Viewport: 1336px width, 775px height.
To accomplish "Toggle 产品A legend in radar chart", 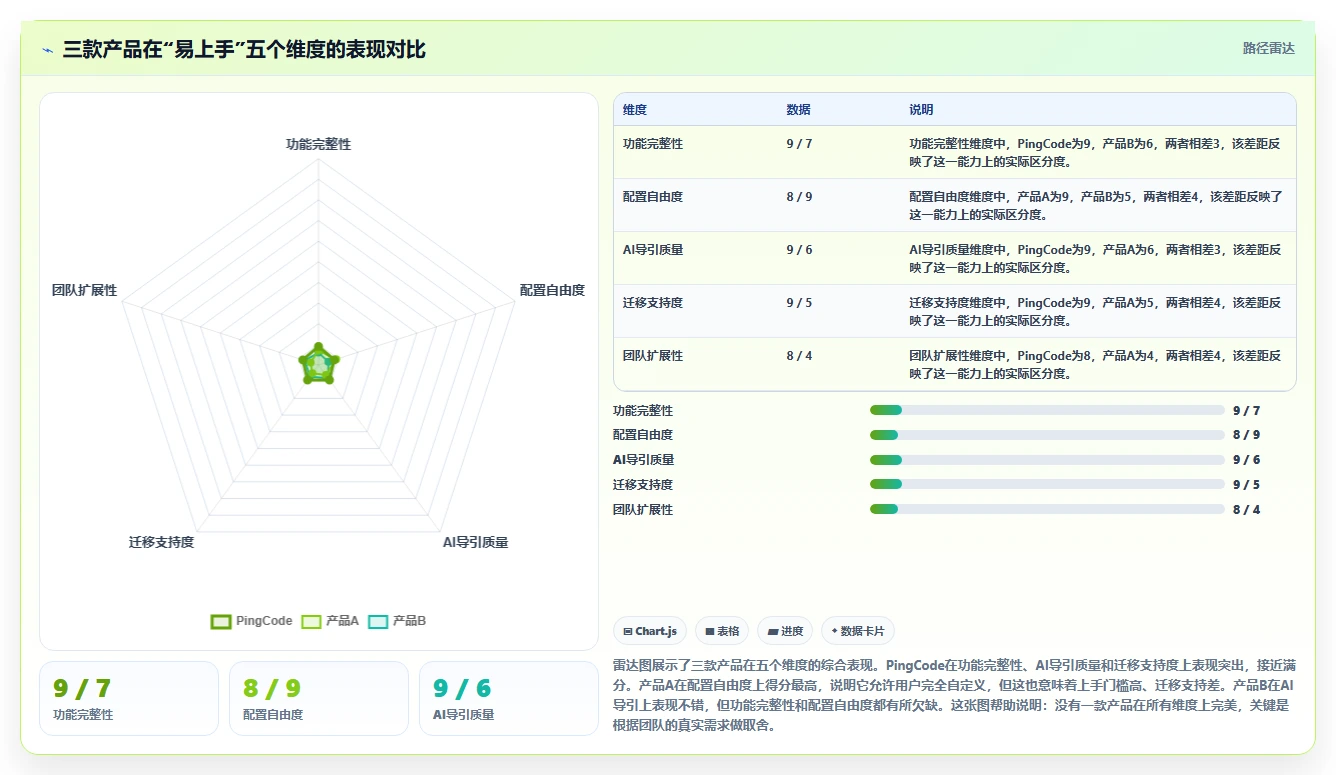I will click(x=330, y=621).
